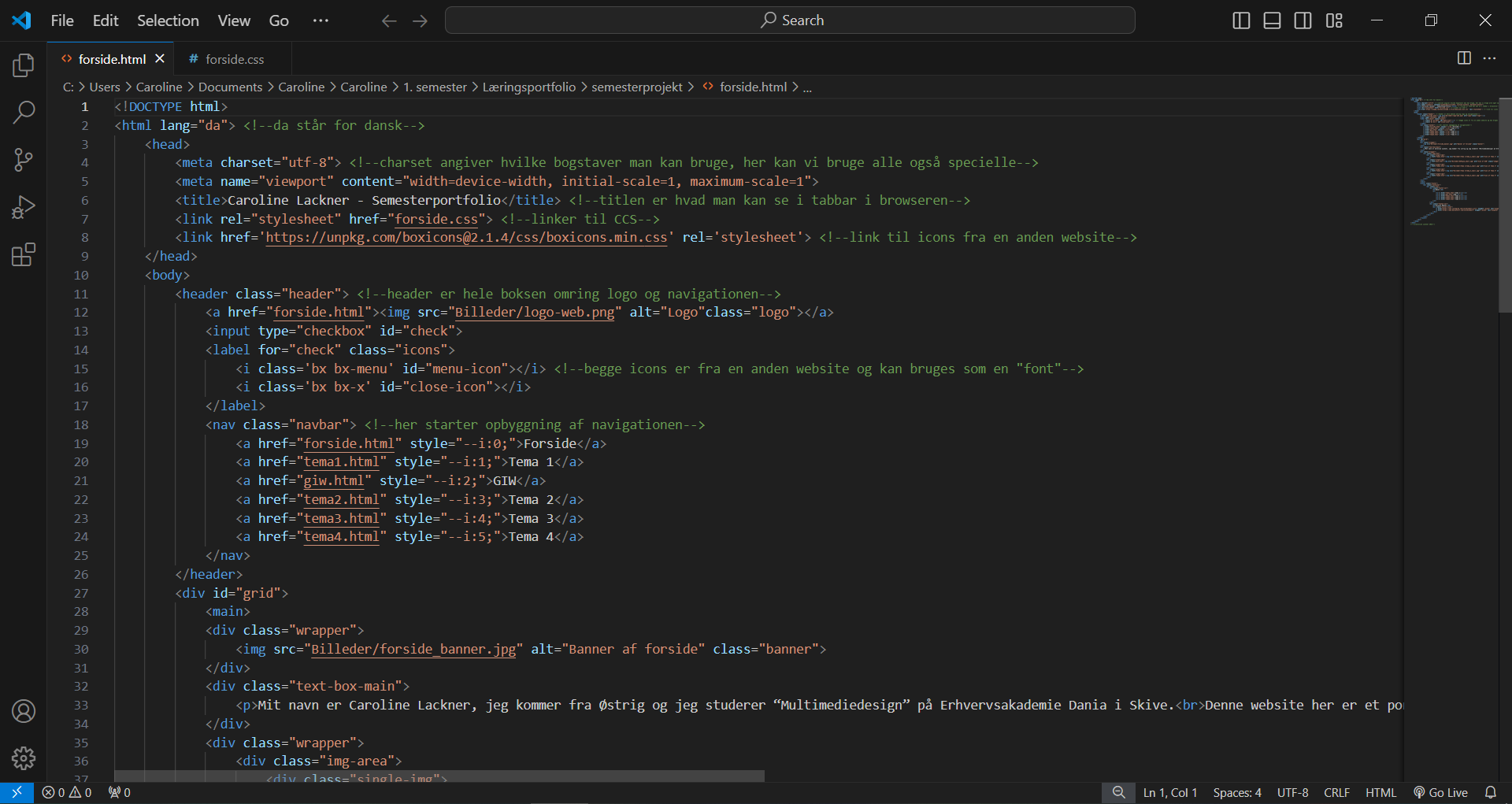
Task: Open the Explorer view in activity bar
Action: [24, 65]
